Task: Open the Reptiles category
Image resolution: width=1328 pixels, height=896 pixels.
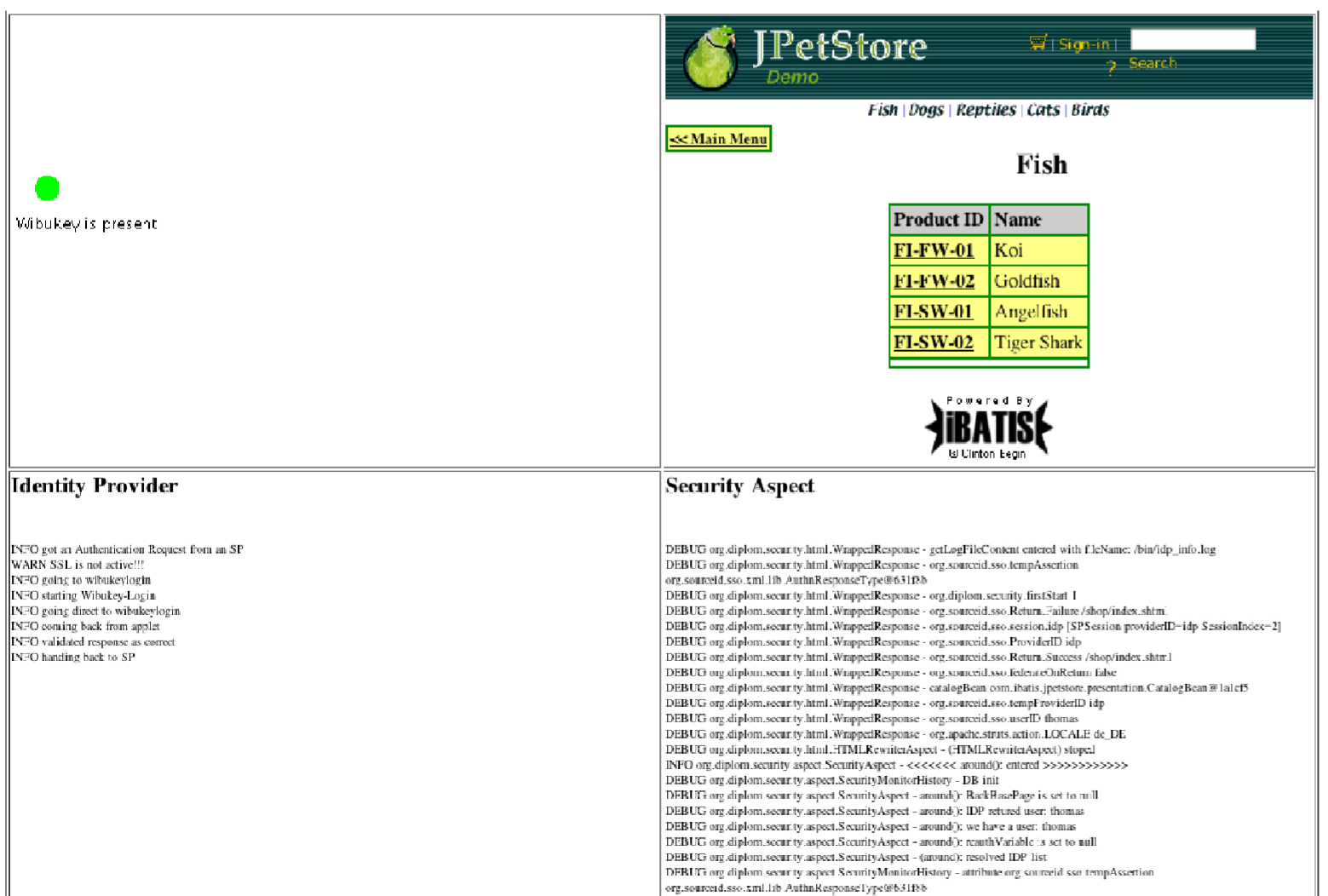Action: coord(986,110)
